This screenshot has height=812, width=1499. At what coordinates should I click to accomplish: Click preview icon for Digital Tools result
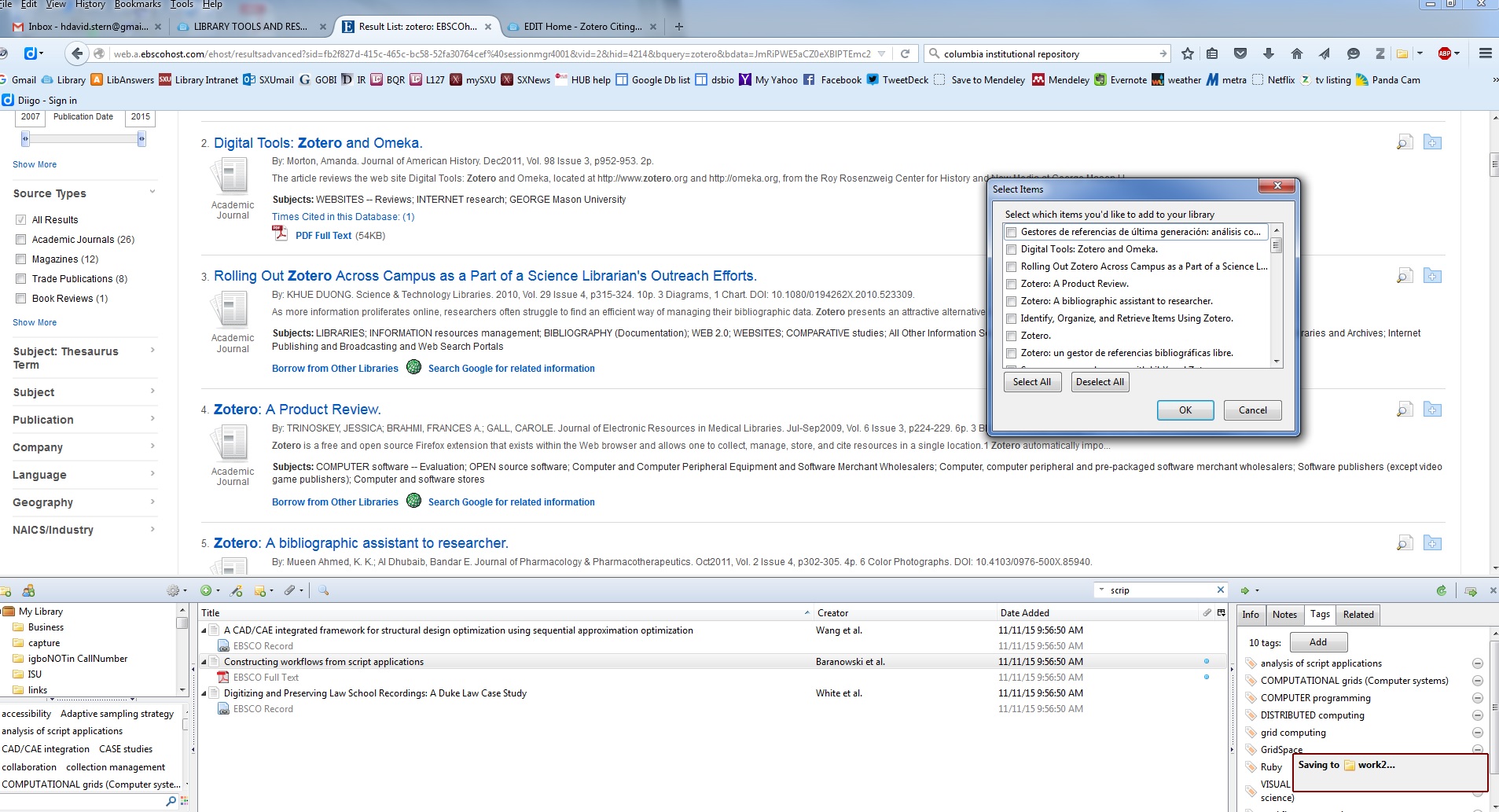coord(1405,142)
